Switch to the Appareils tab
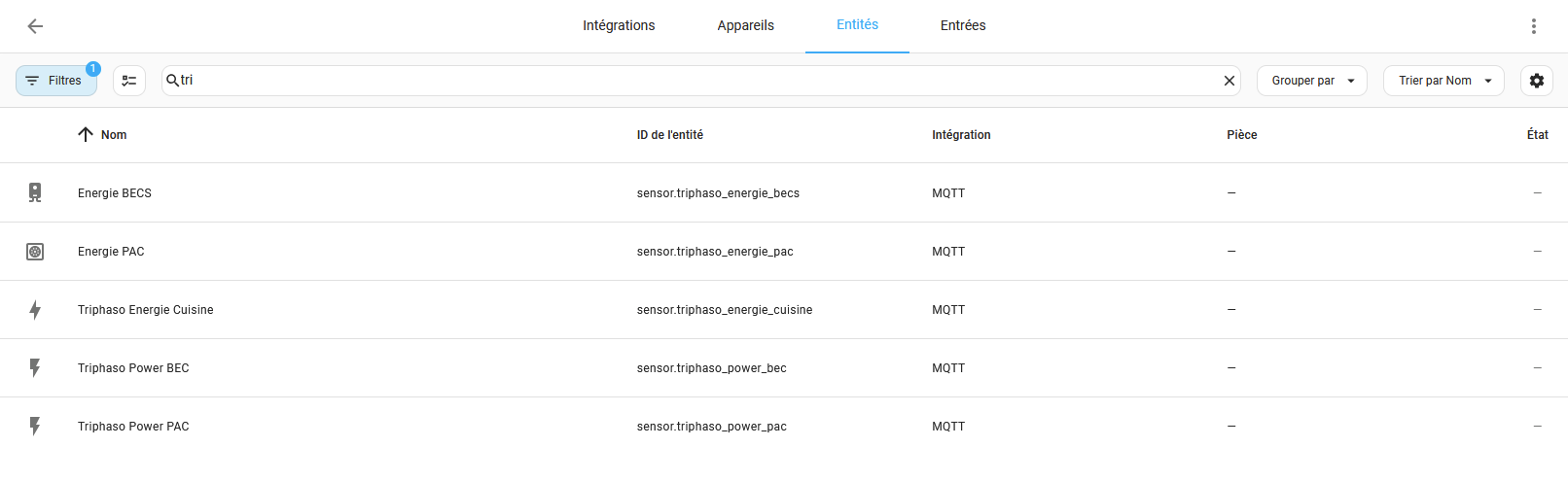 pyautogui.click(x=745, y=26)
